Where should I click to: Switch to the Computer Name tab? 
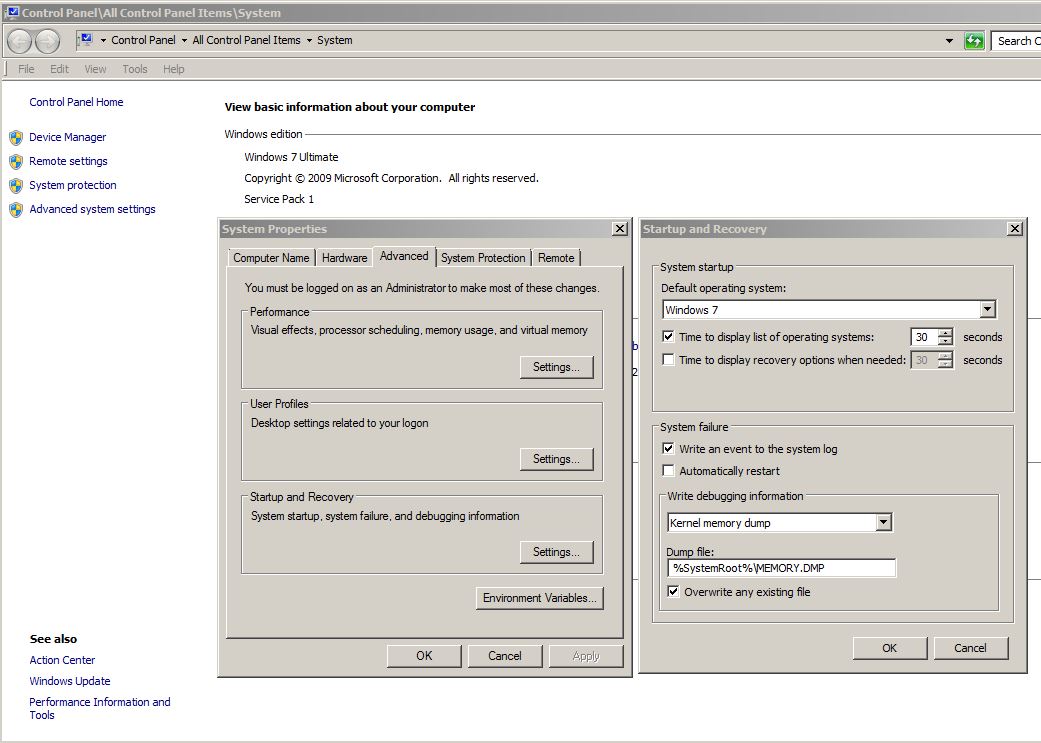[271, 258]
